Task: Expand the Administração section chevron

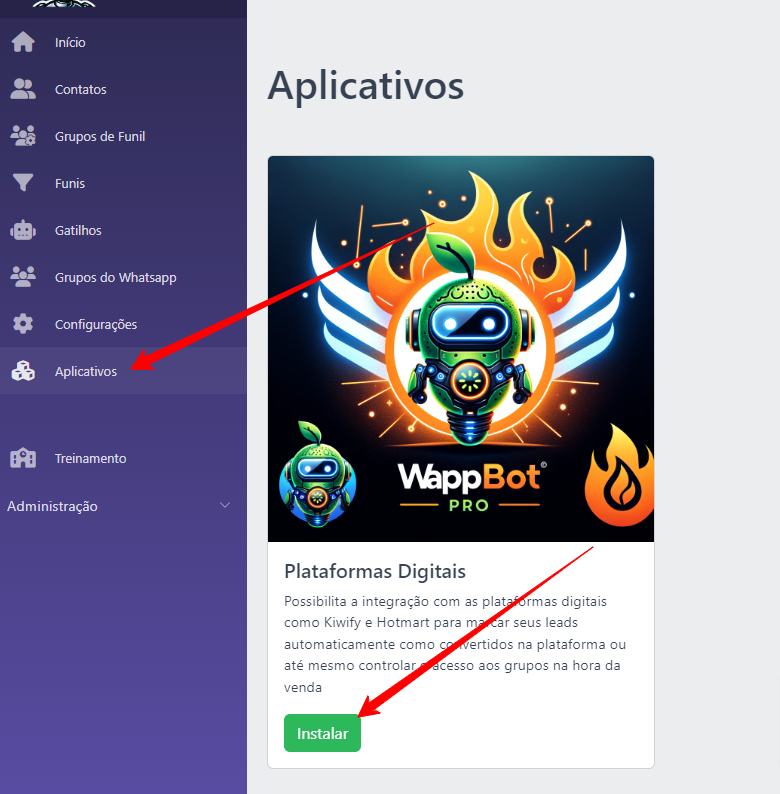Action: (225, 505)
